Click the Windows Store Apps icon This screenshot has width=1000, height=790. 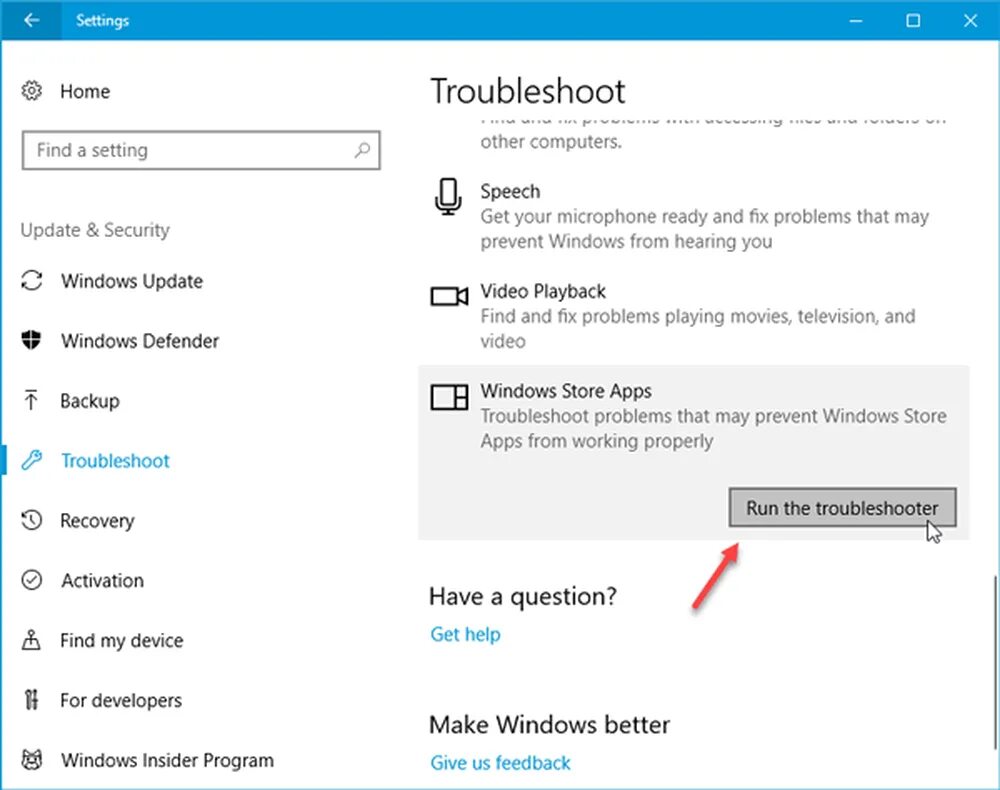(449, 397)
